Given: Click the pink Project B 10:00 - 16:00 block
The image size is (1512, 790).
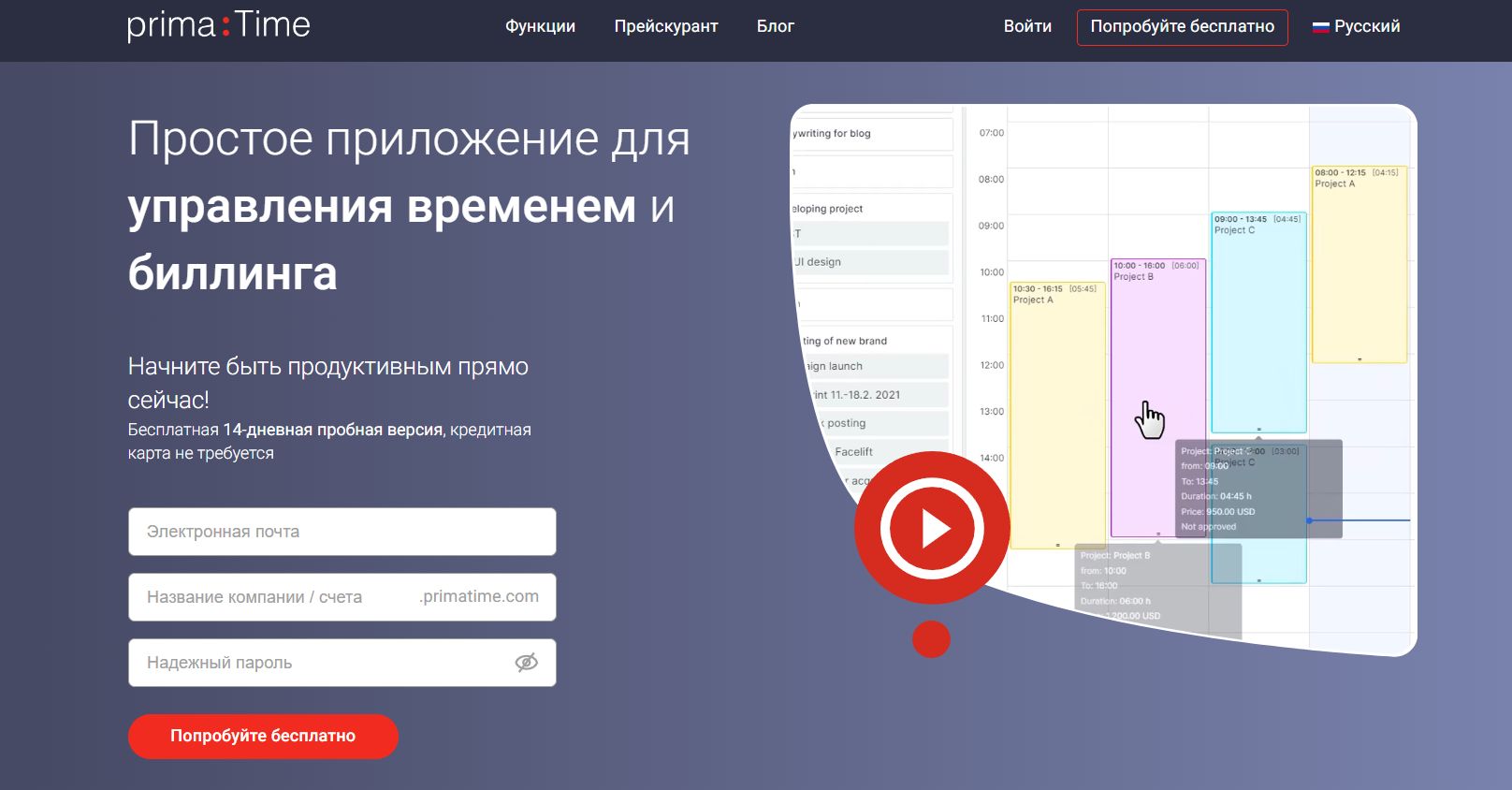Looking at the screenshot, I should click(x=1158, y=398).
